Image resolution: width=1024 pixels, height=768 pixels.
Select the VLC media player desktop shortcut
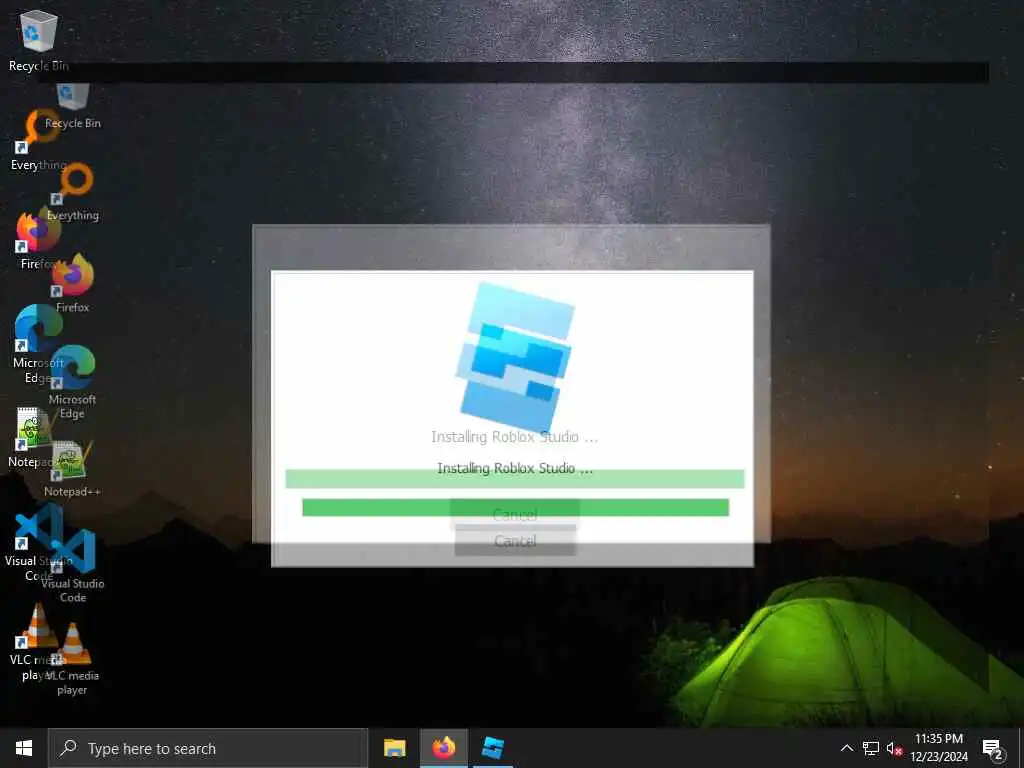pos(37,642)
